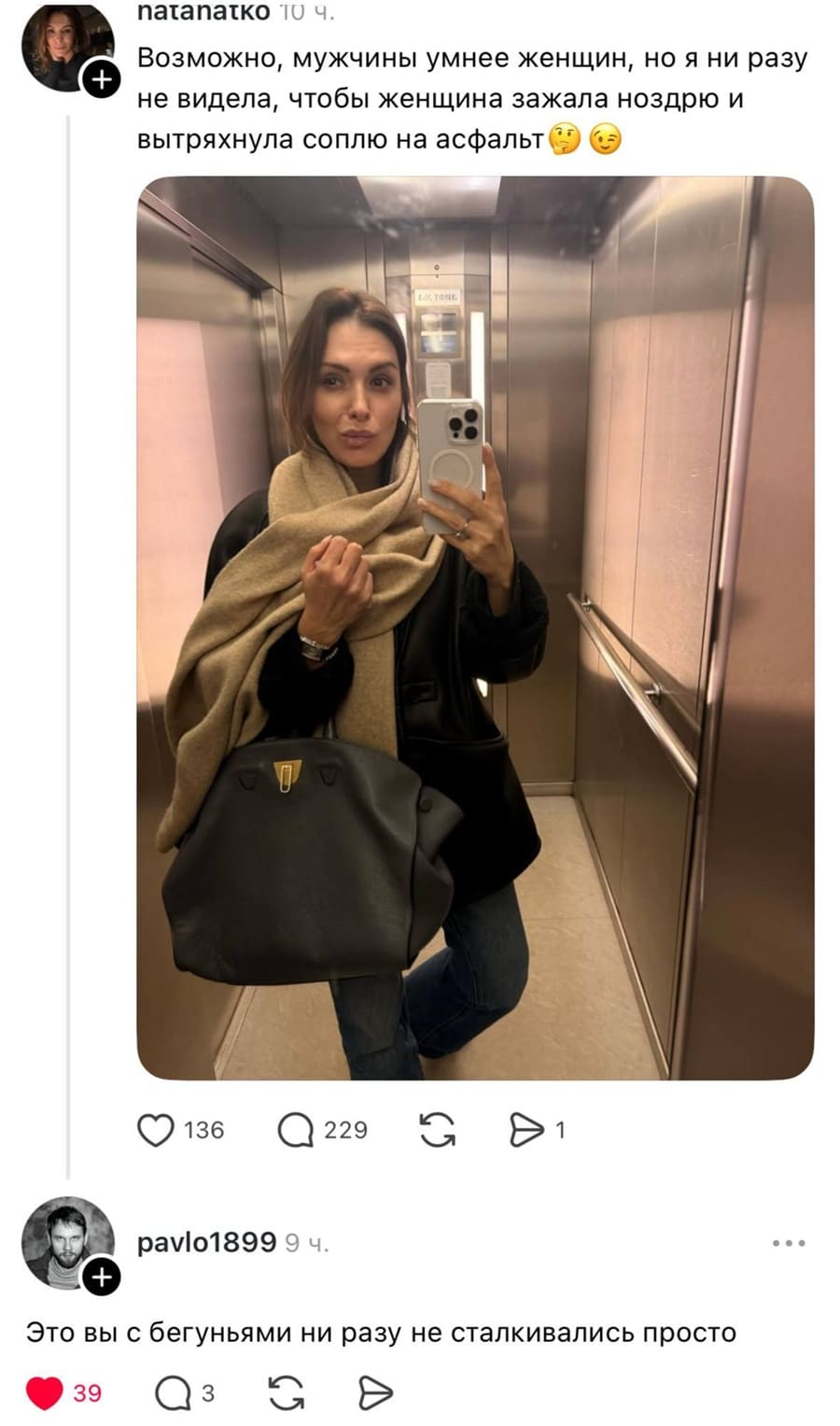The width and height of the screenshot is (840, 1426).
Task: Open the pavlo1899 username link
Action: pos(206,1243)
